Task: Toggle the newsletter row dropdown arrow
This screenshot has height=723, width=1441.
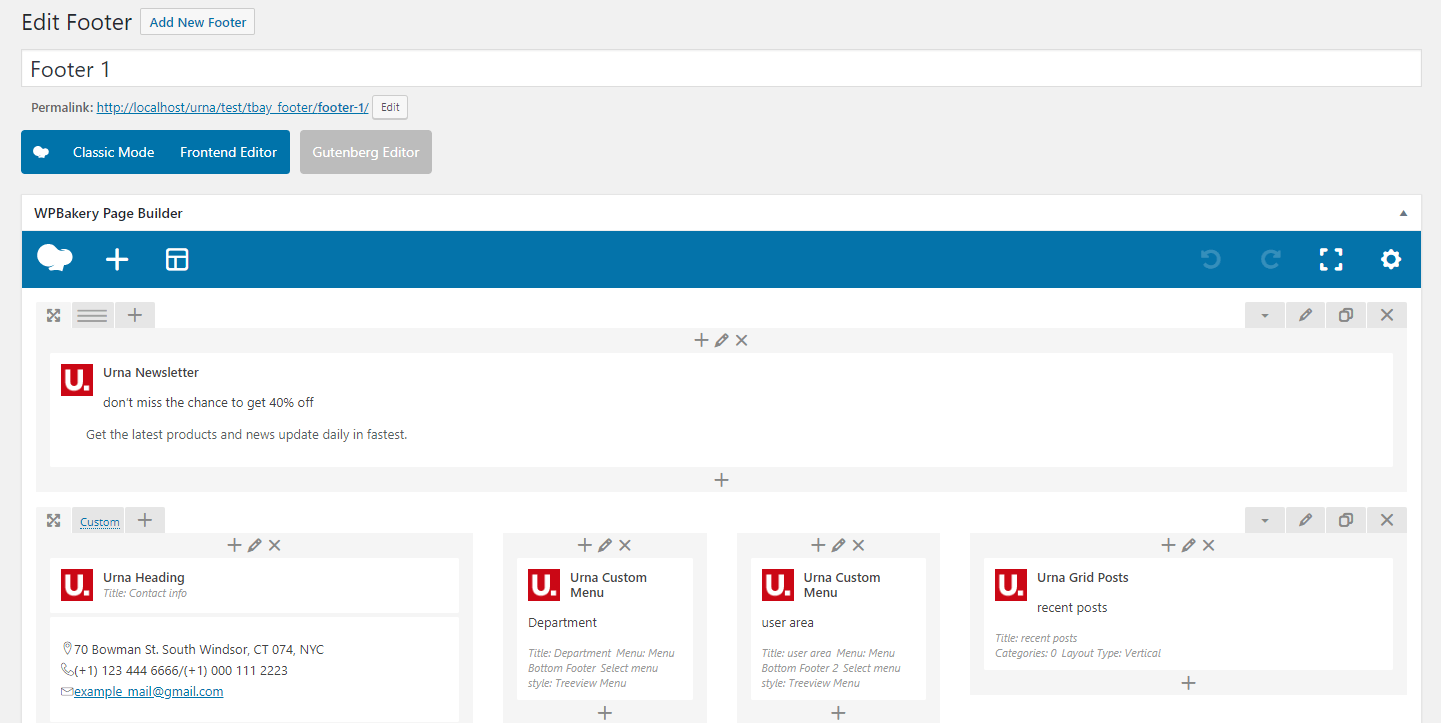Action: [1265, 315]
